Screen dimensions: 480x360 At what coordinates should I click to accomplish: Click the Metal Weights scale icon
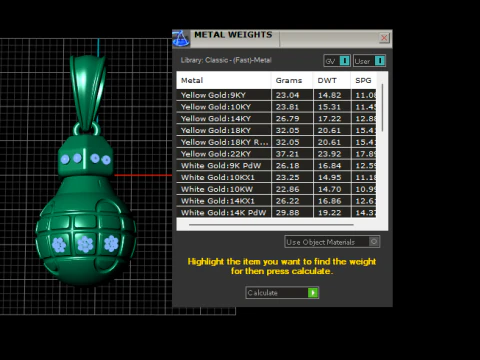(x=181, y=38)
